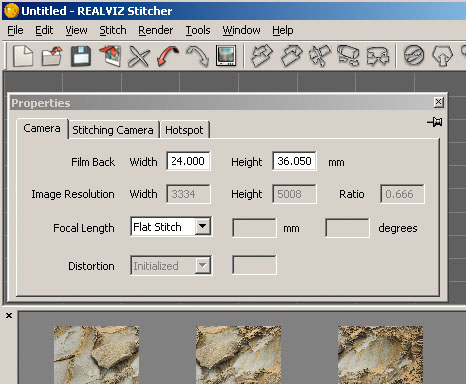Viewport: 466px width, 384px height.
Task: Open the Stitch menu
Action: click(113, 30)
